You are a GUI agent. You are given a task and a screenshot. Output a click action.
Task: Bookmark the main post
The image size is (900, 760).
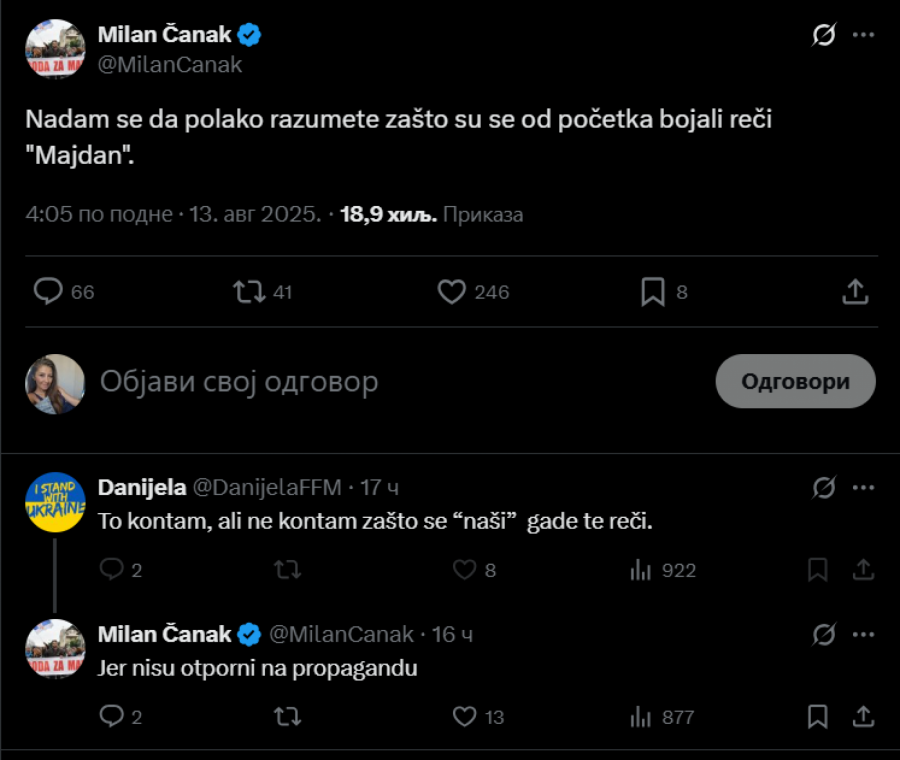[653, 292]
